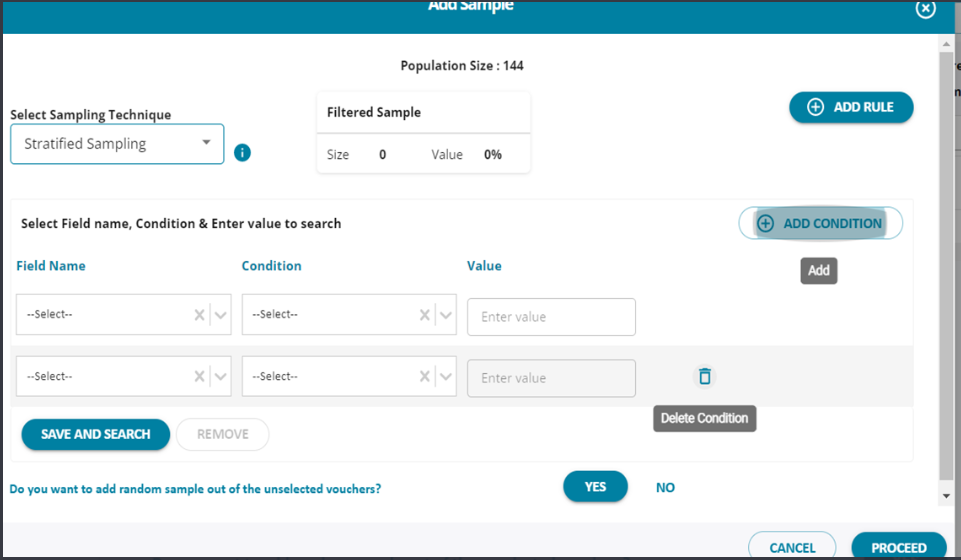961x560 pixels.
Task: Delete the second condition row via trash icon
Action: click(x=705, y=377)
